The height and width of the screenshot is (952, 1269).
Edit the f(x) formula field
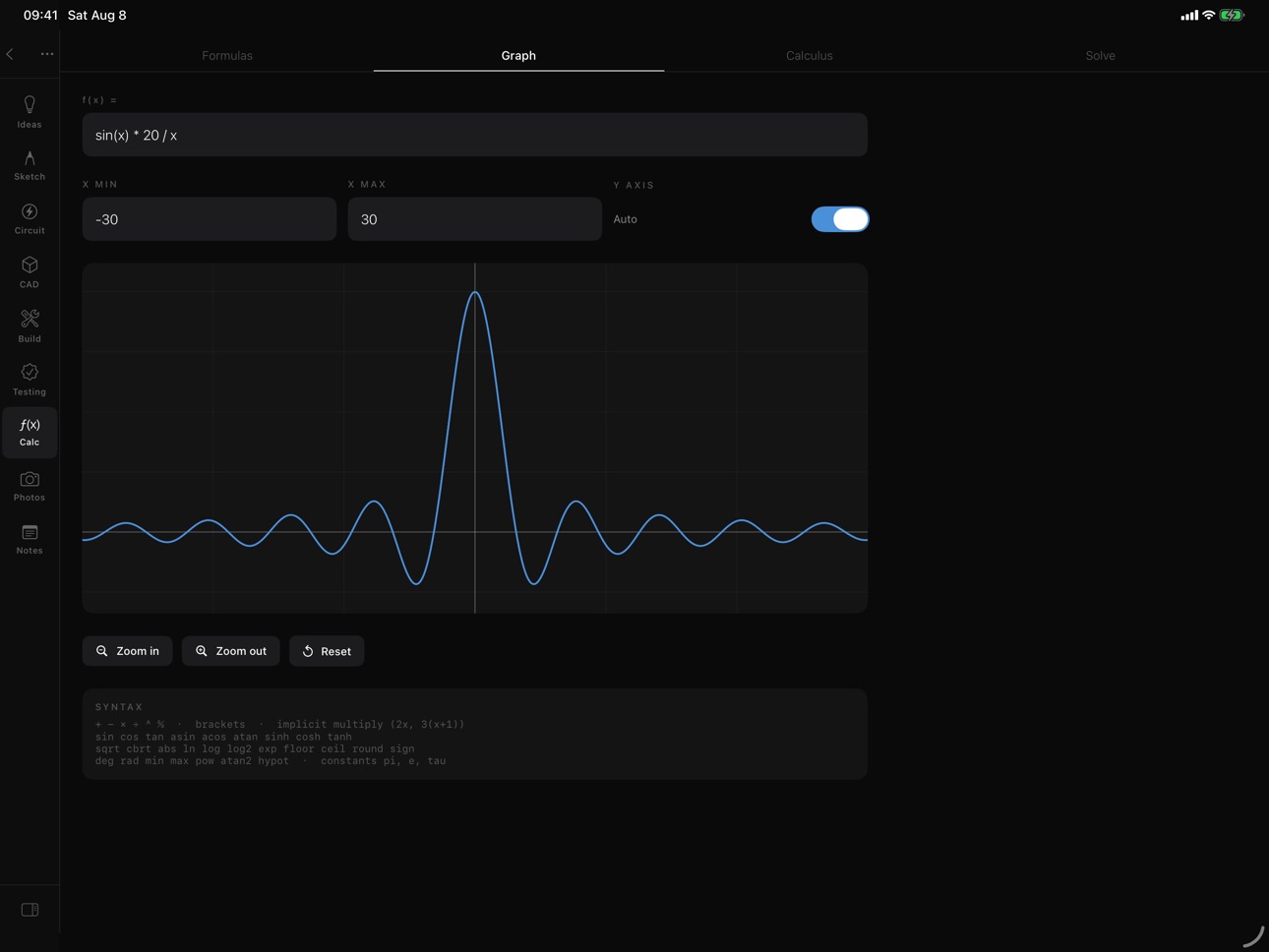(475, 135)
